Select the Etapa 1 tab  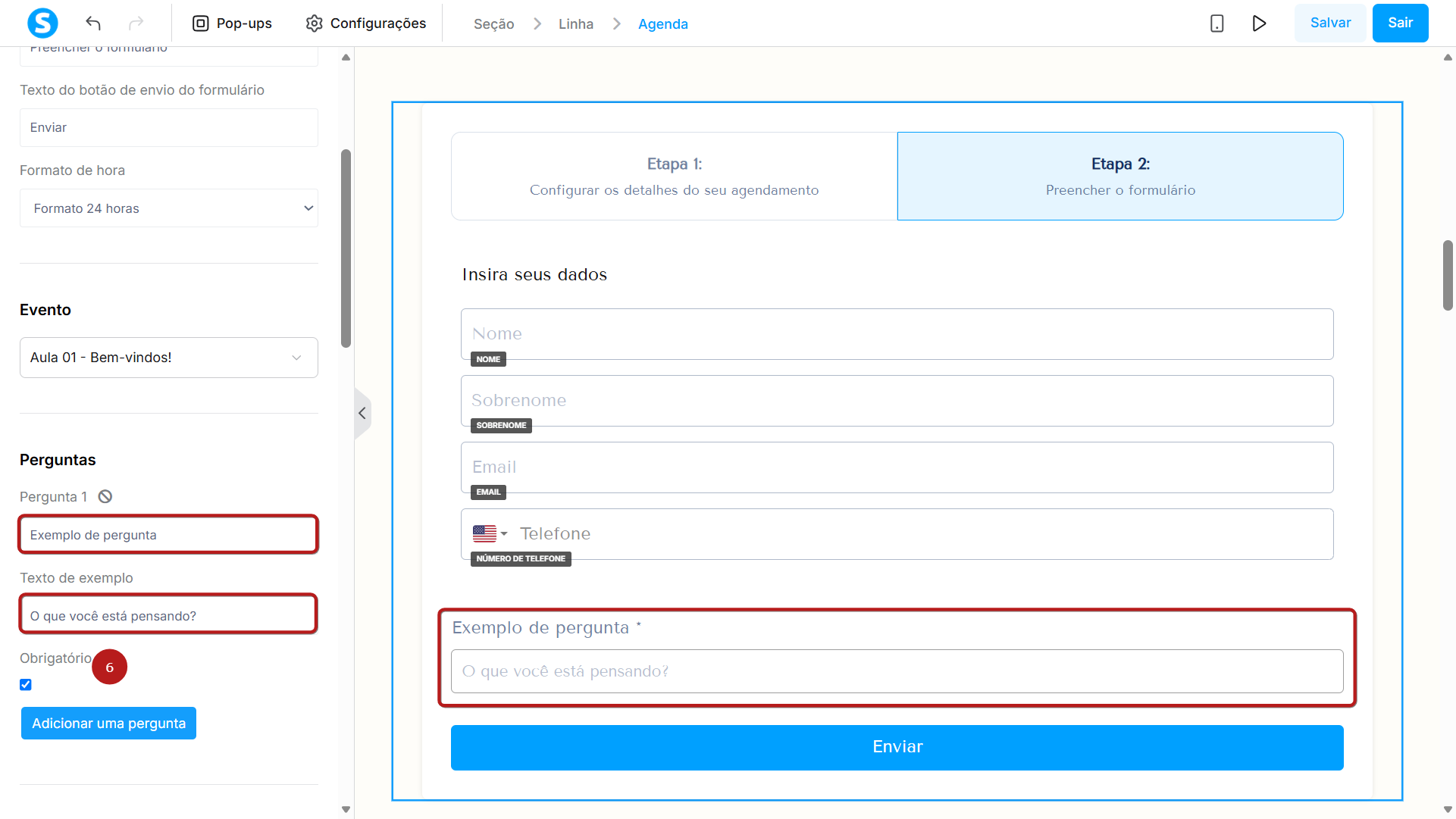coord(675,177)
